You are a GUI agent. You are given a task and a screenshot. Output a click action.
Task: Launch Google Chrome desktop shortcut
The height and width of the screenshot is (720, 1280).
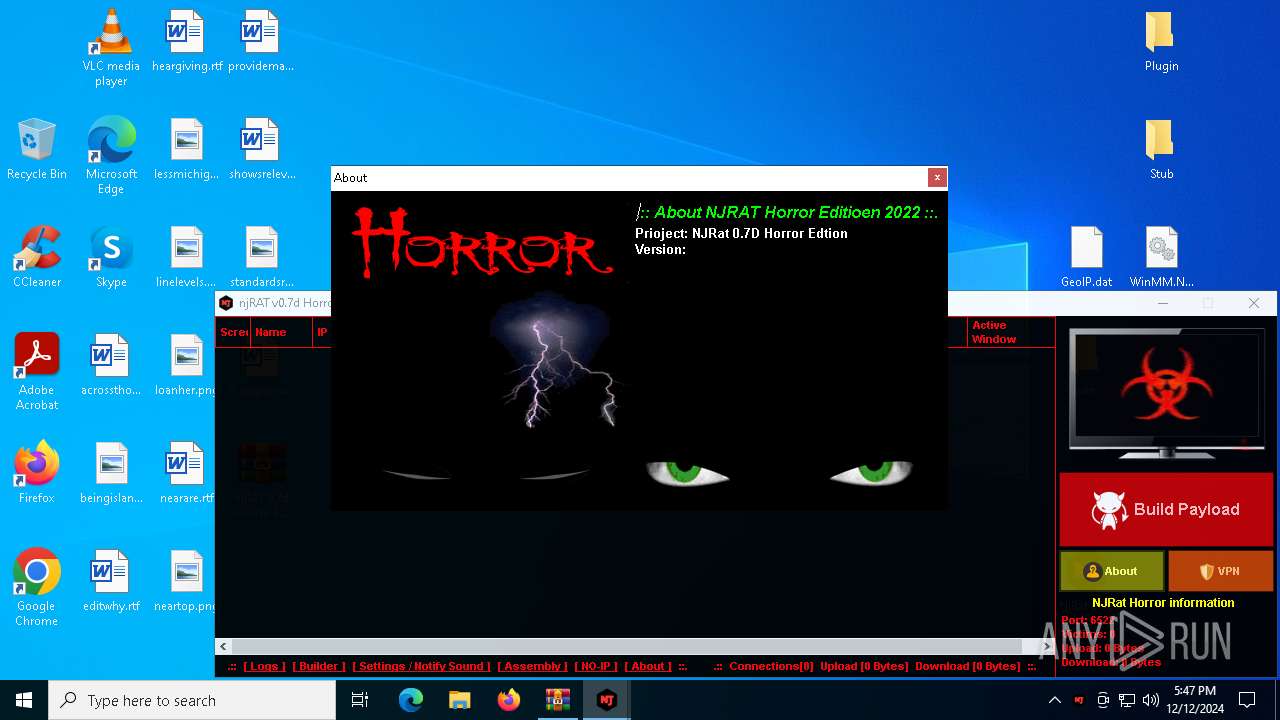(37, 588)
